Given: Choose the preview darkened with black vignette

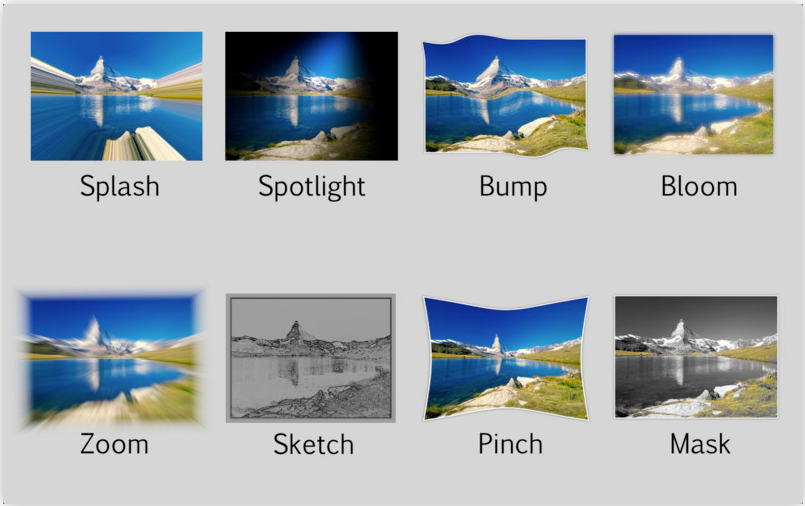Looking at the screenshot, I should 312,96.
